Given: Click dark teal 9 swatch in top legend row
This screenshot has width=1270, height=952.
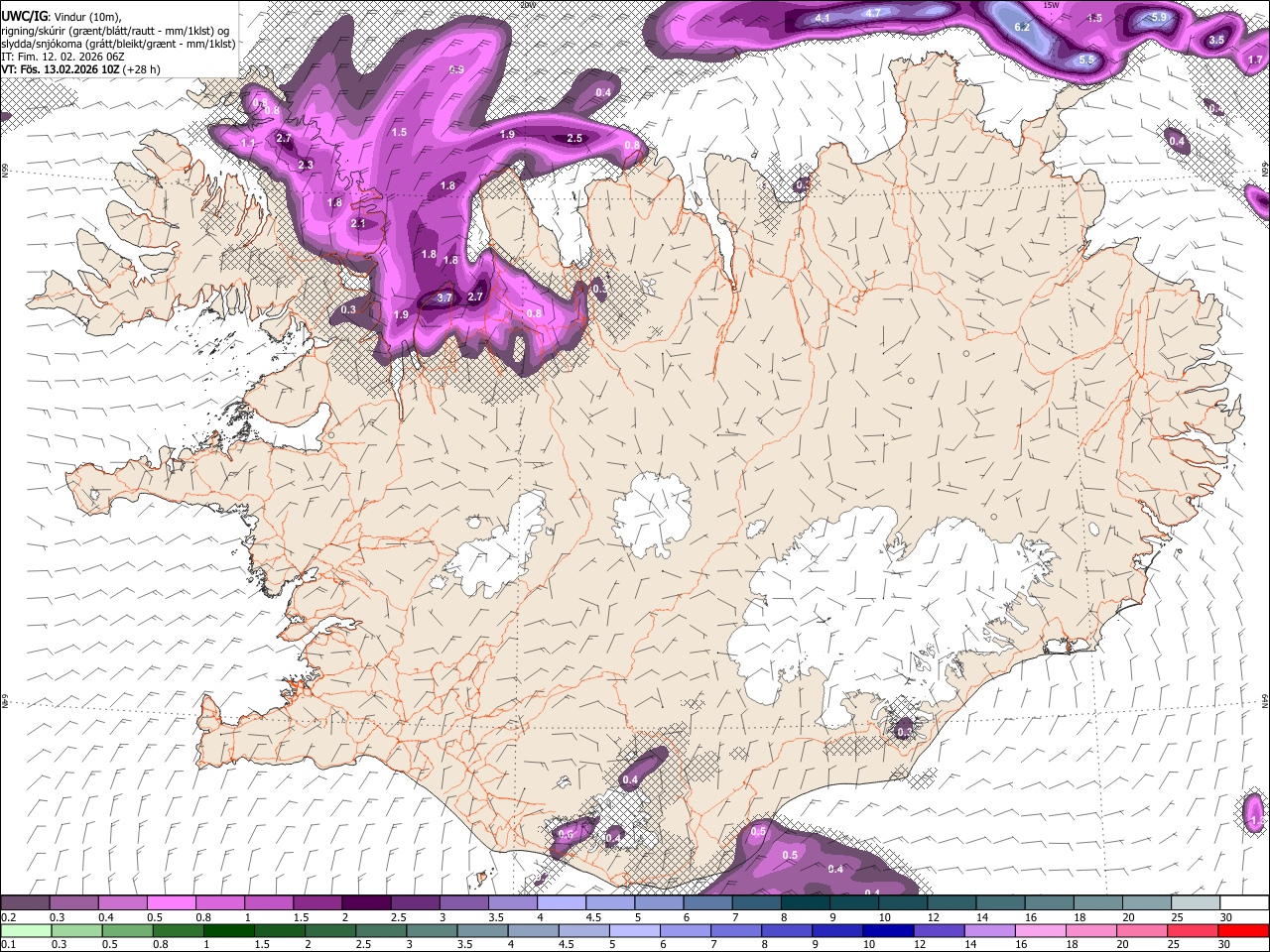Looking at the screenshot, I should pos(853,903).
